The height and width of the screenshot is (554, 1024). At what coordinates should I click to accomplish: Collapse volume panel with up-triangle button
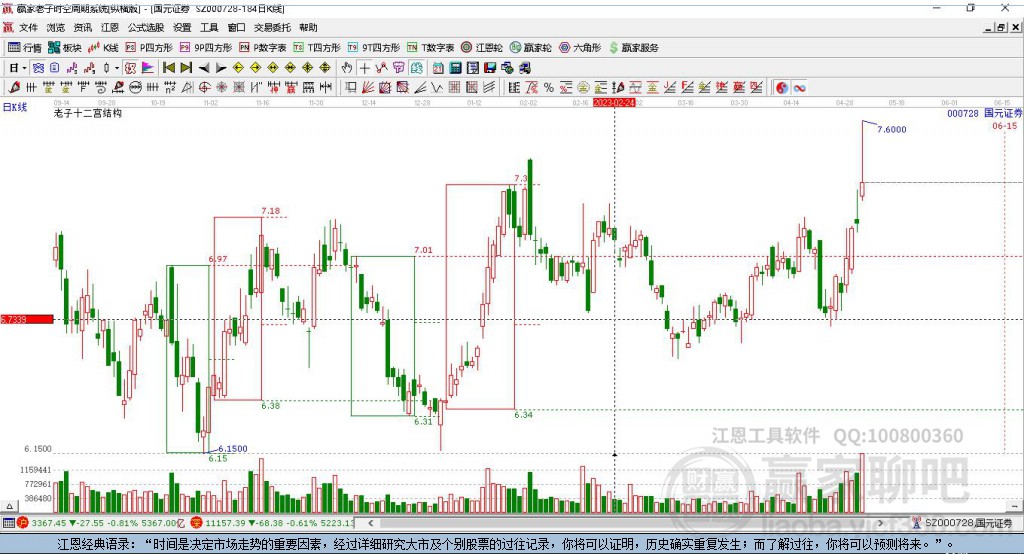coord(9,506)
